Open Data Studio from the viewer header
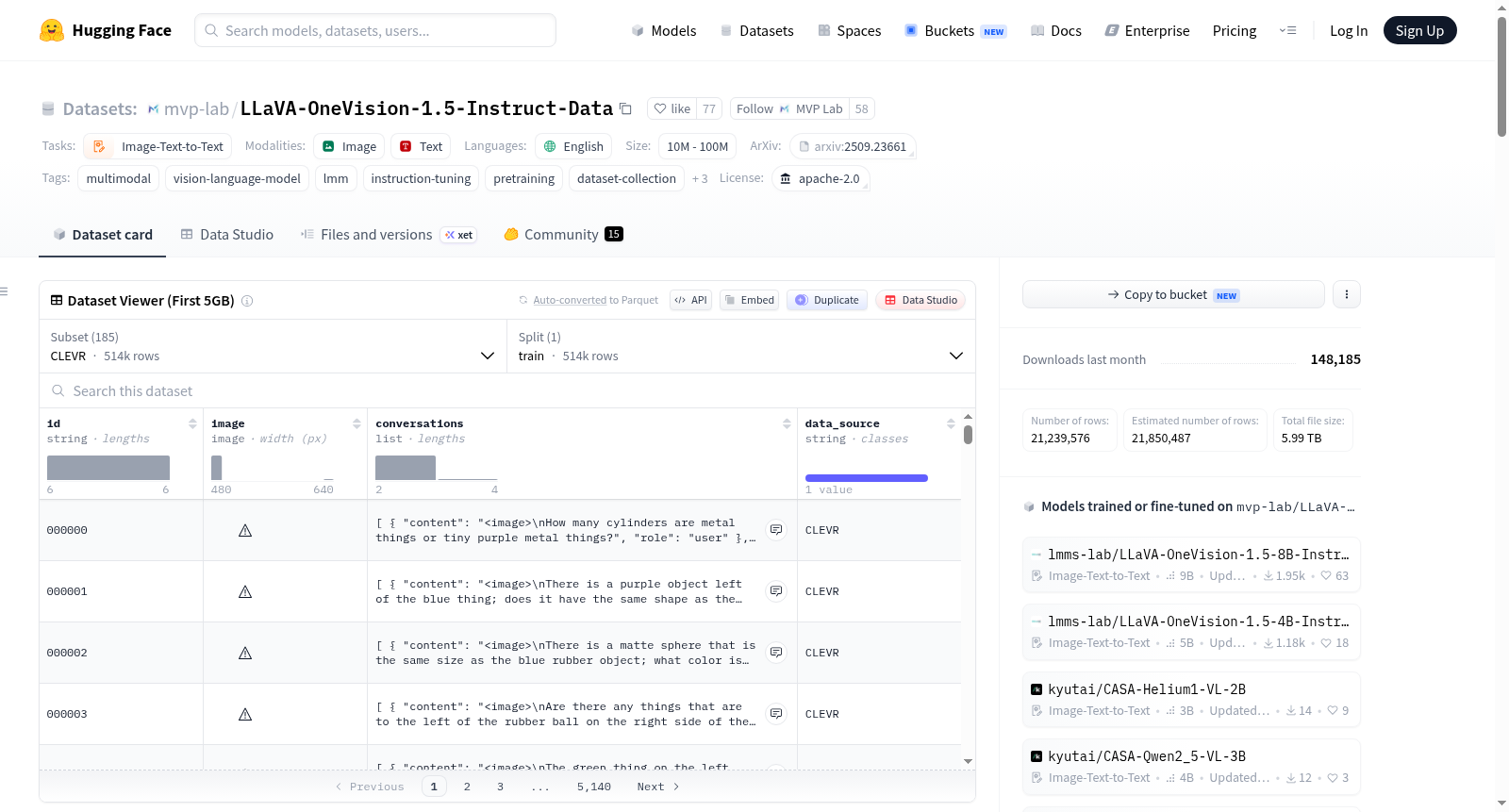Screen dimensions: 1509x812 click(920, 300)
